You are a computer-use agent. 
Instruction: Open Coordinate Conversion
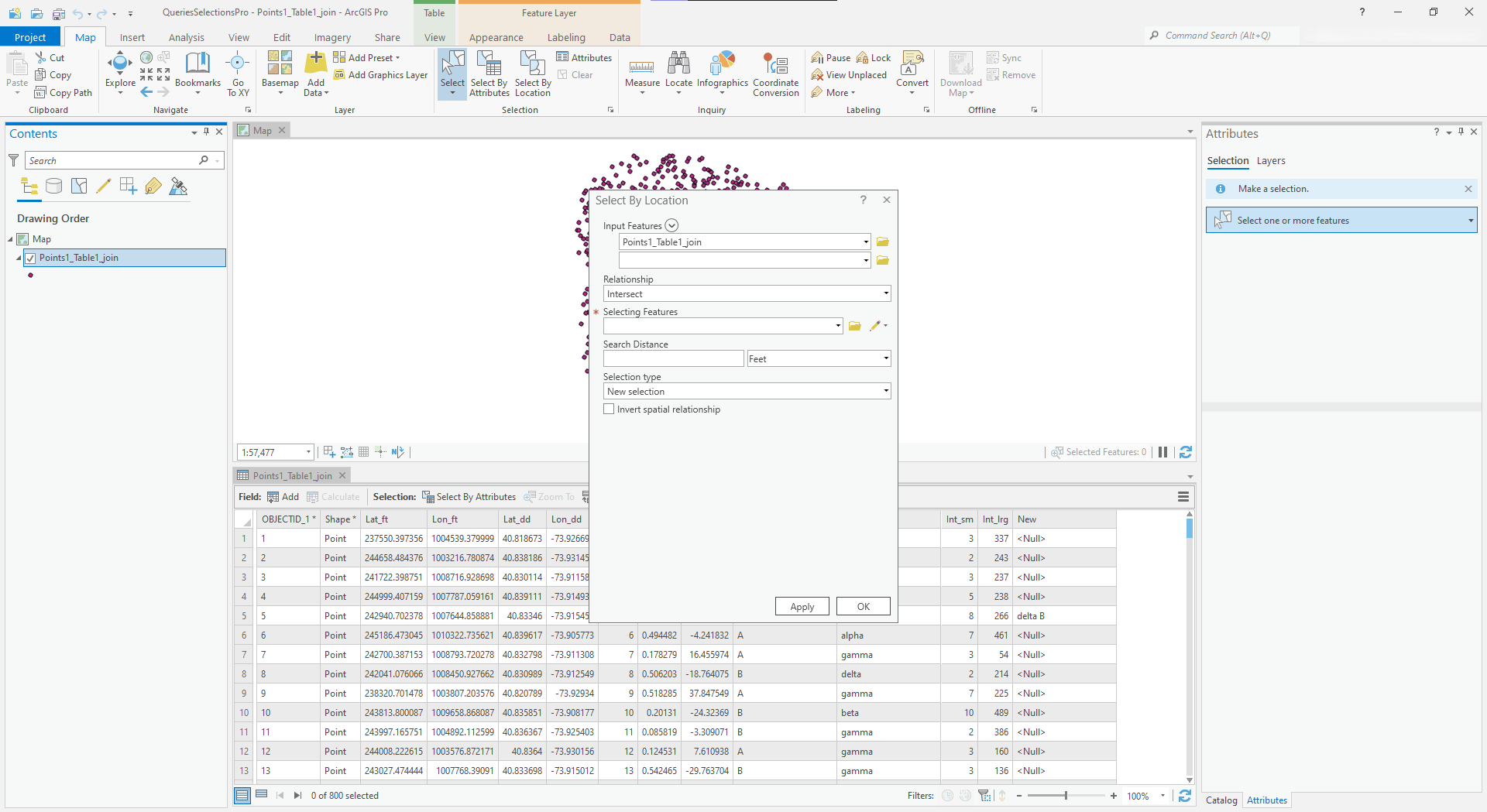775,74
